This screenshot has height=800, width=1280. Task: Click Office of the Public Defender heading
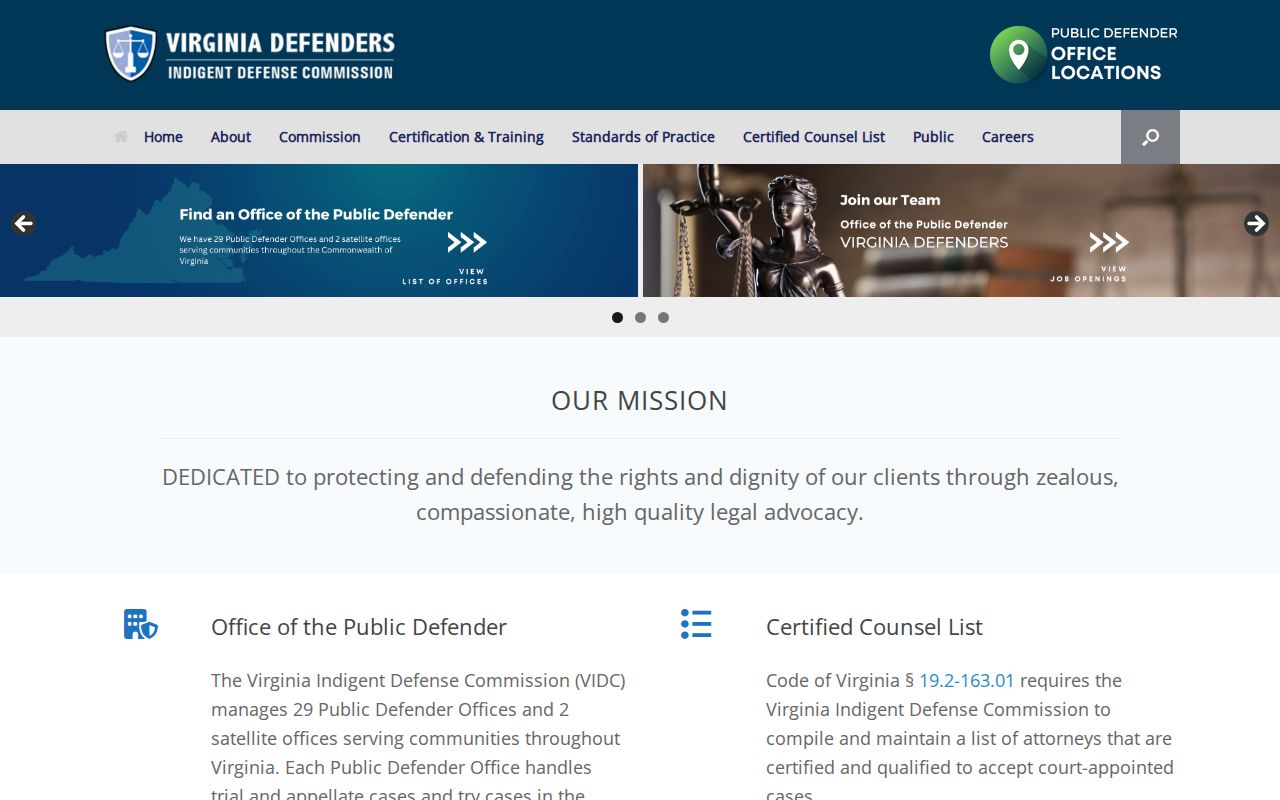359,627
